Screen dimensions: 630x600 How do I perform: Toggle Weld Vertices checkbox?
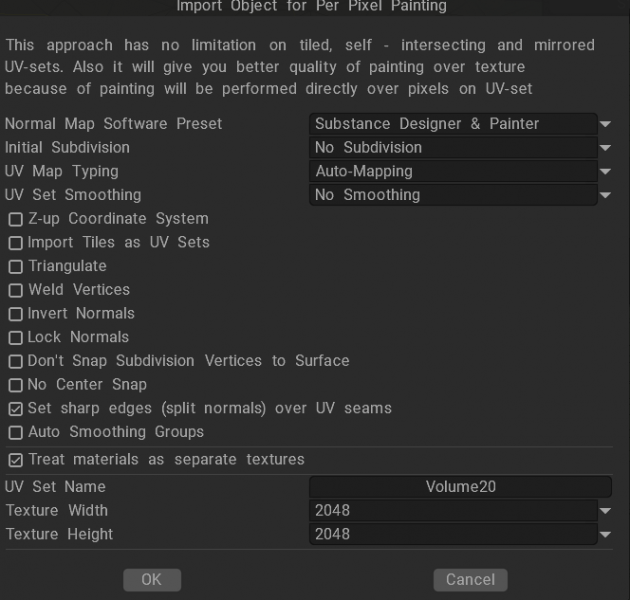pos(15,290)
